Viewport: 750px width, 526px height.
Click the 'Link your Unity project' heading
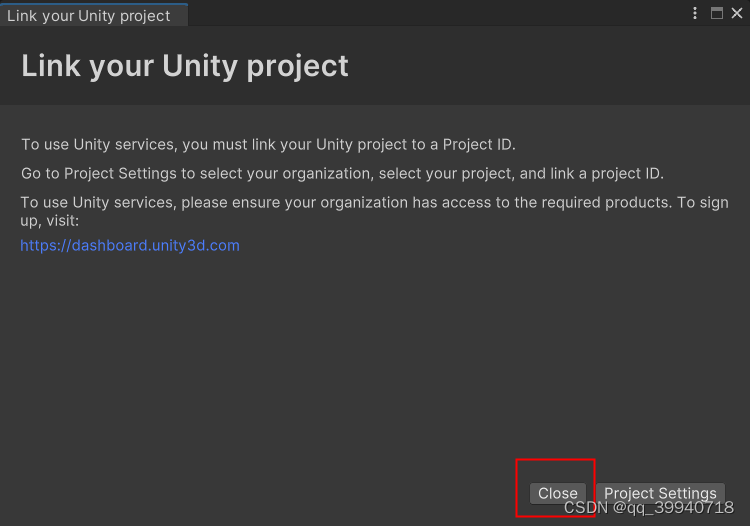point(185,66)
